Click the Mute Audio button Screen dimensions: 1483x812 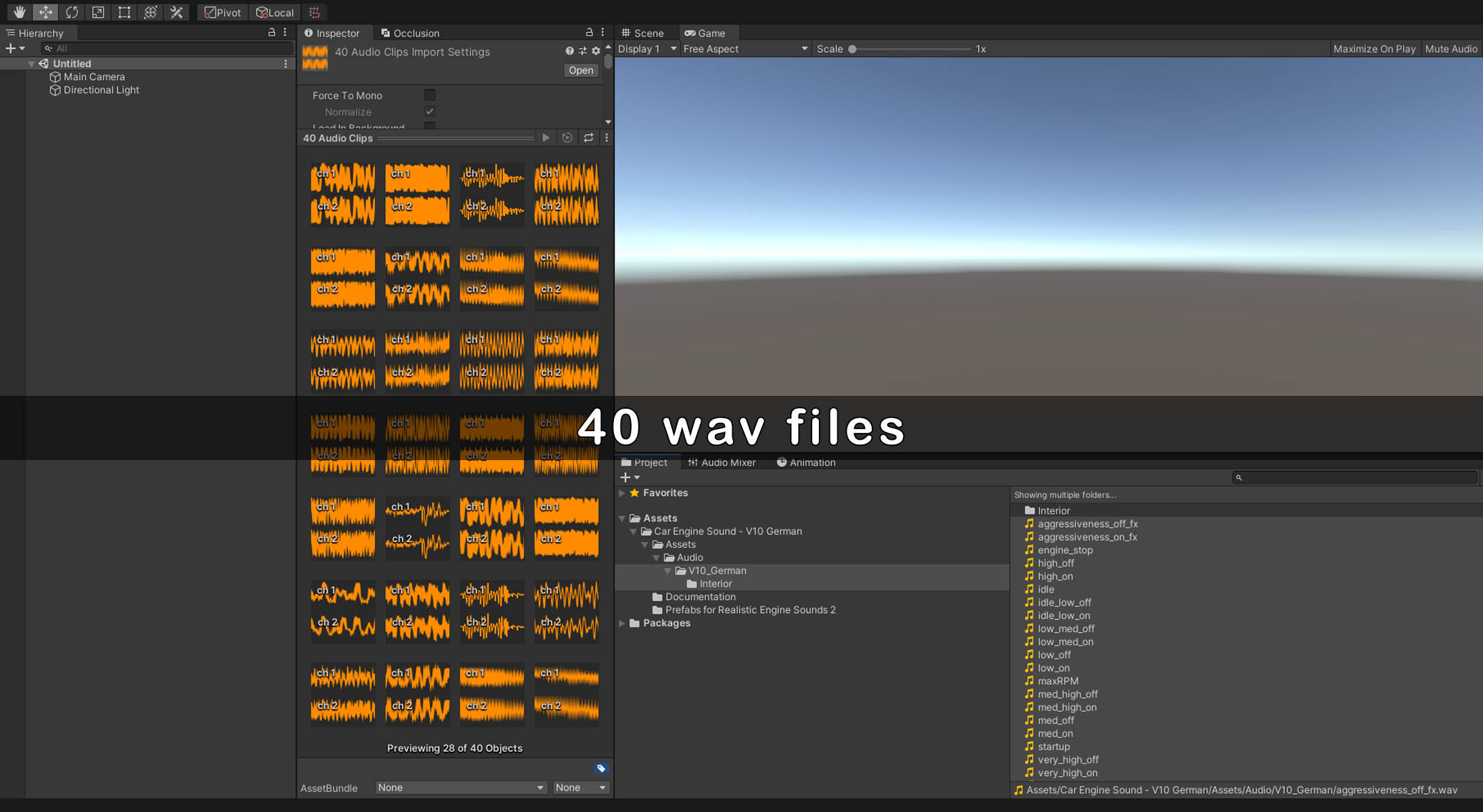tap(1451, 49)
